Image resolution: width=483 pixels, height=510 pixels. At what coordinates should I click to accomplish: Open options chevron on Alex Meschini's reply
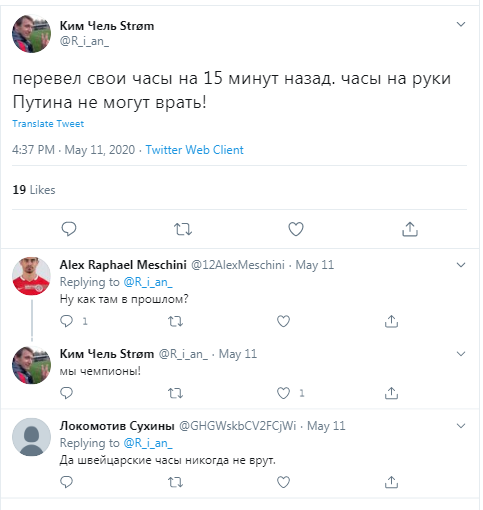pos(461,265)
